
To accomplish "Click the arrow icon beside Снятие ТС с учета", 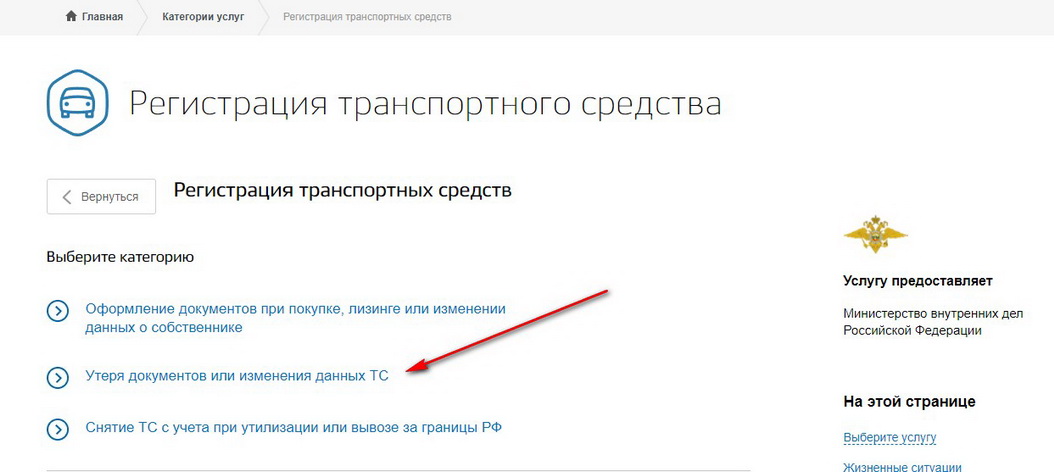I will click(58, 428).
